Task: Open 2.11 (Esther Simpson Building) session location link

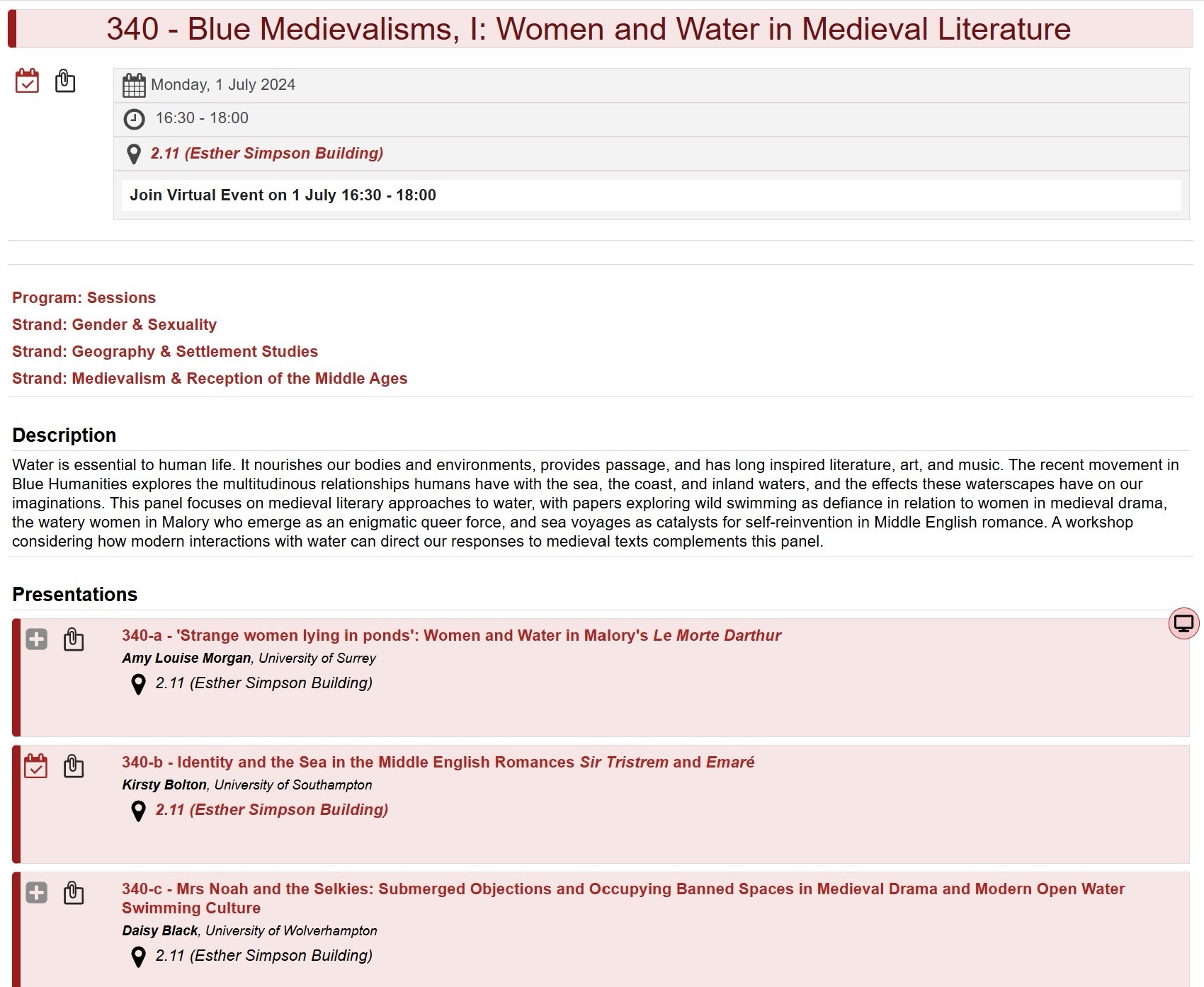Action: 266,154
